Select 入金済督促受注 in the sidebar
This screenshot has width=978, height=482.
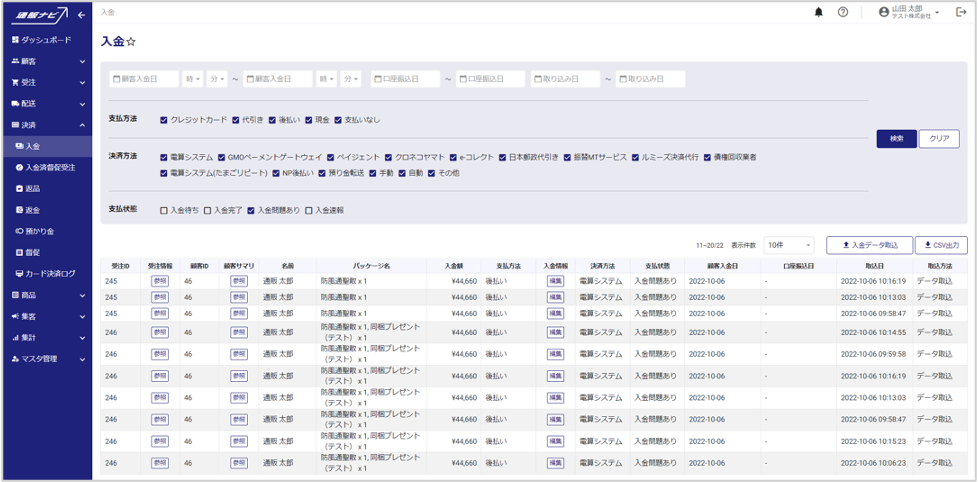pos(50,167)
